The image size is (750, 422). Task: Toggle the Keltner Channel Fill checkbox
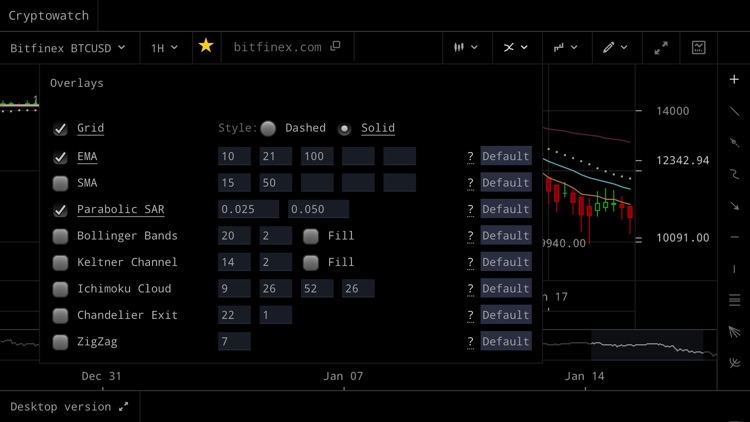311,263
